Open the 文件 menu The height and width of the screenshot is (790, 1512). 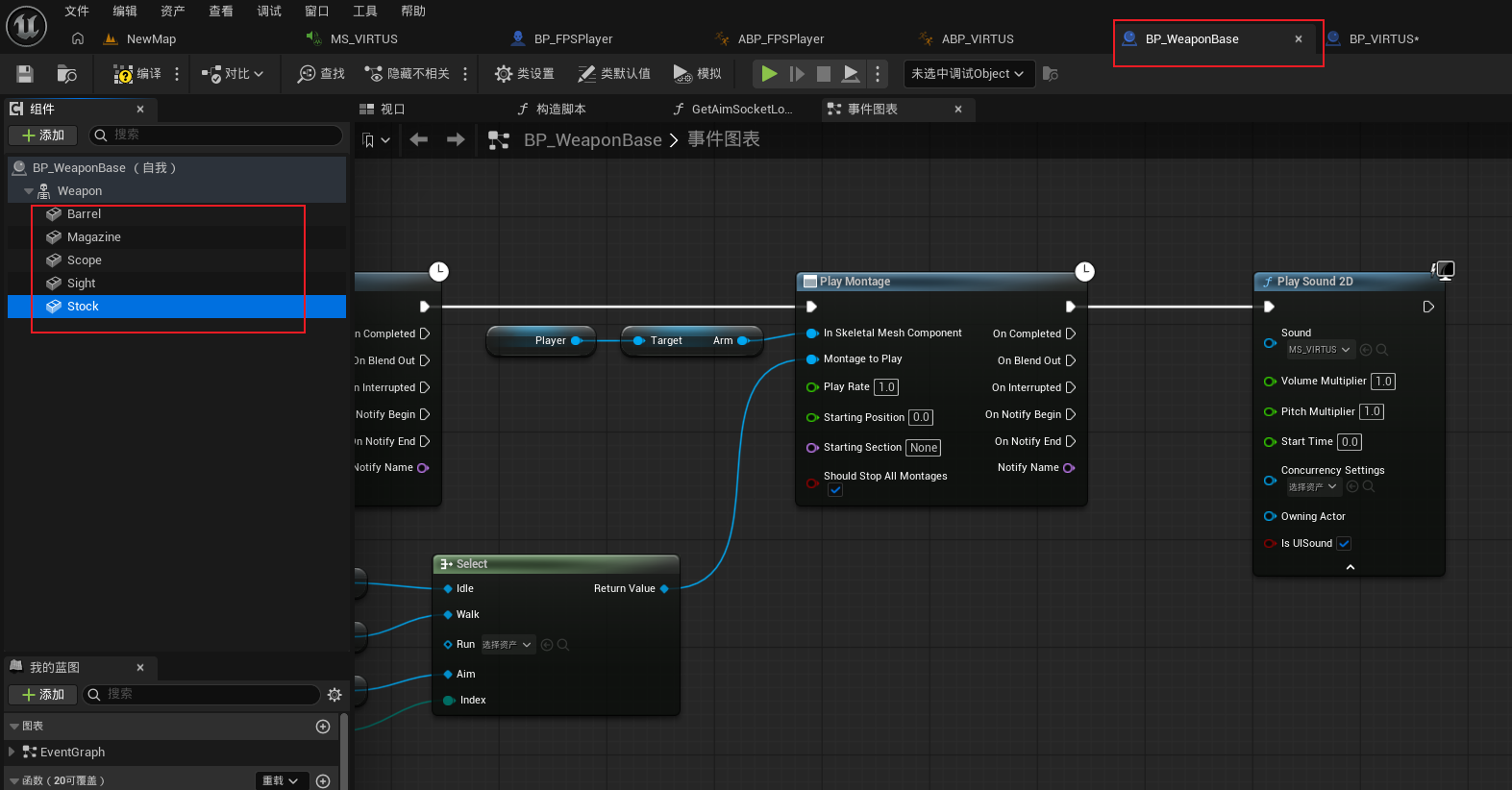tap(77, 12)
